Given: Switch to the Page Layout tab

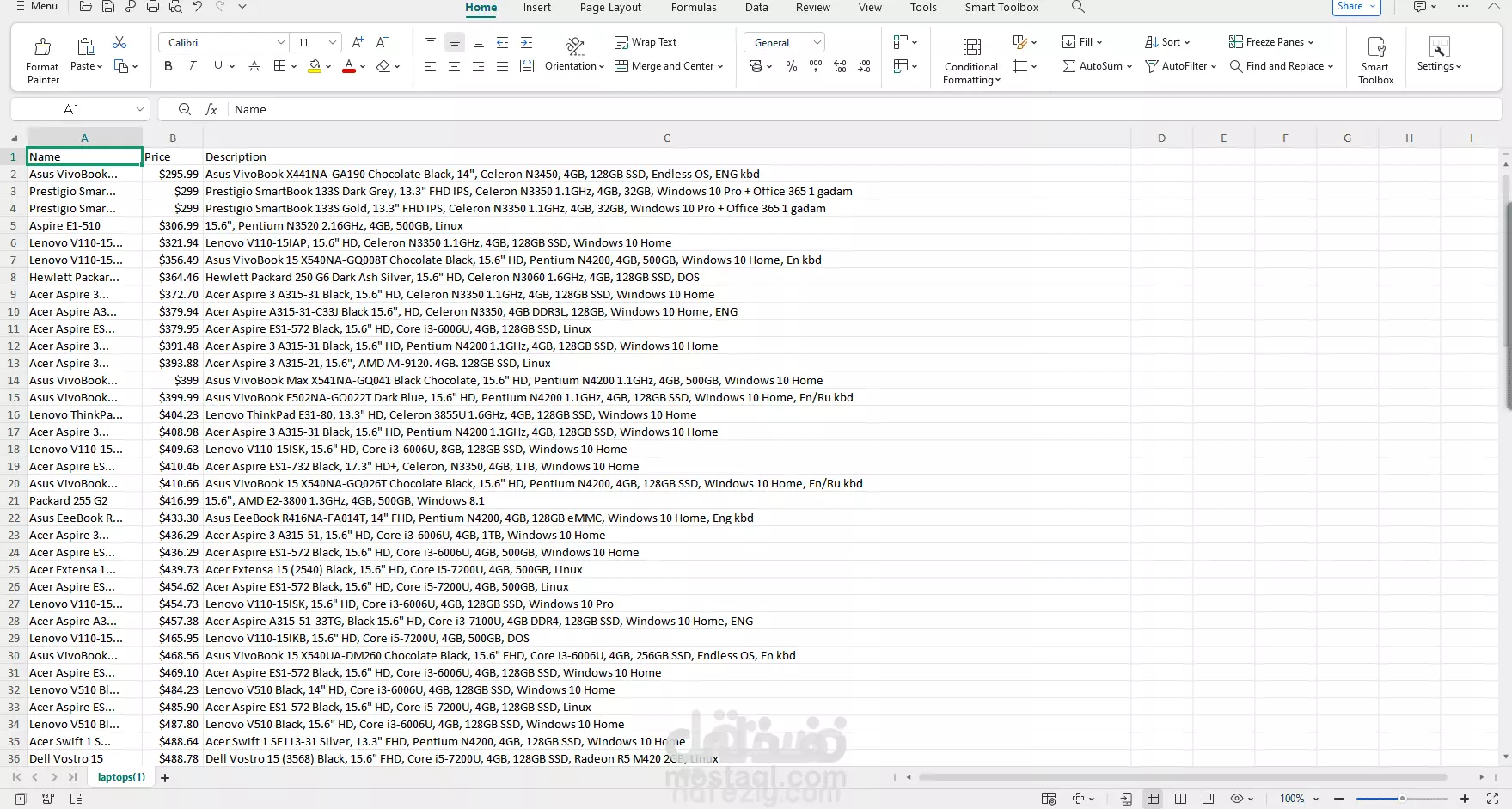Looking at the screenshot, I should tap(610, 8).
